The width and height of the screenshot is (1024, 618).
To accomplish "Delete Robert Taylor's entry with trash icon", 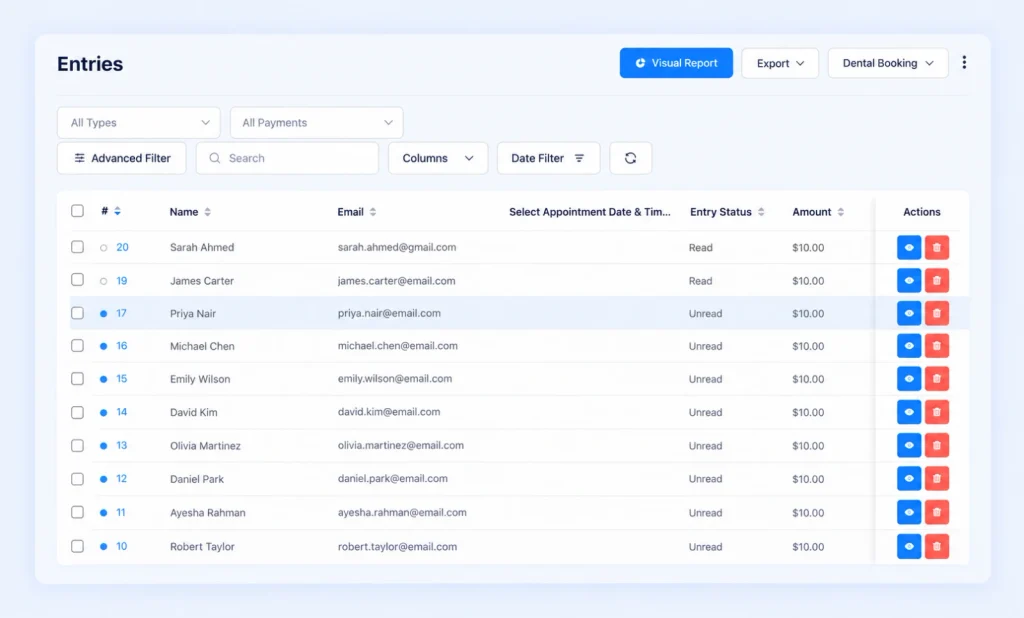I will pos(936,546).
